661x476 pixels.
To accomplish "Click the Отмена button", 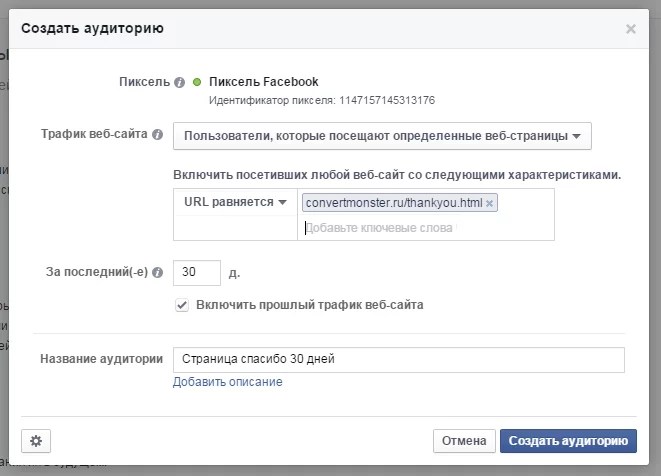I will pyautogui.click(x=464, y=440).
